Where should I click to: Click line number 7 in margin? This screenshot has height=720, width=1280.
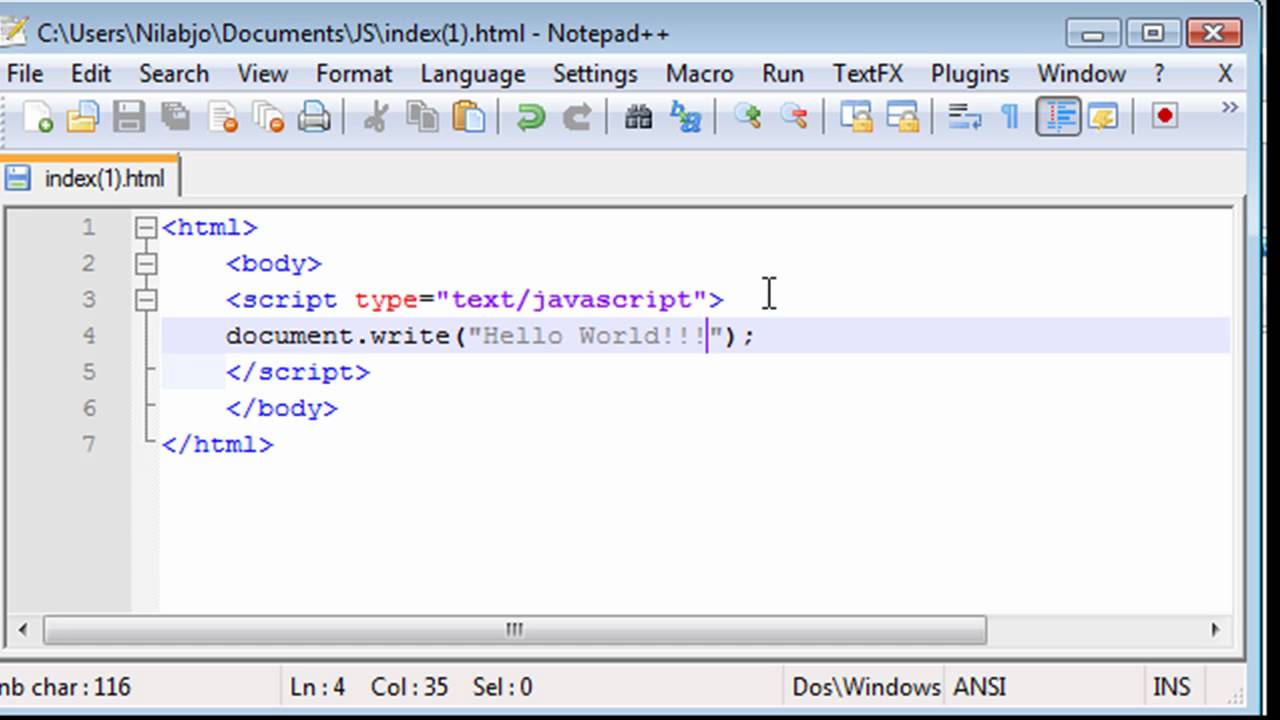(x=89, y=444)
